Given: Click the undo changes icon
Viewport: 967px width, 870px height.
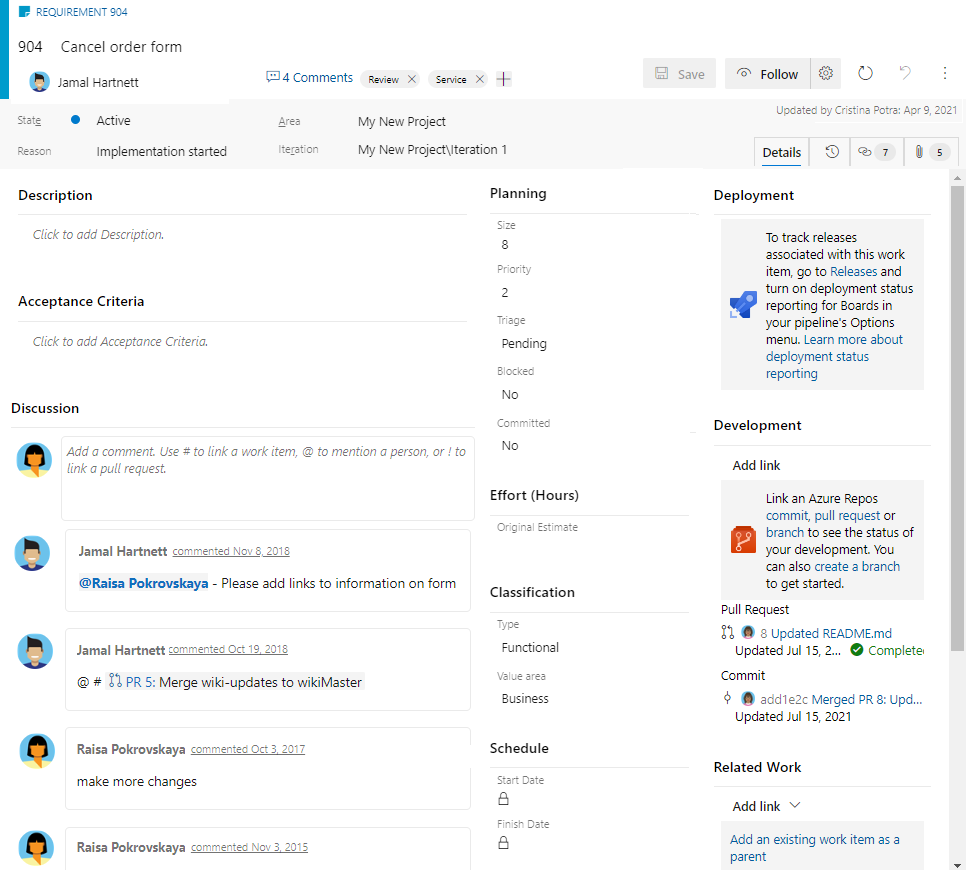Looking at the screenshot, I should coord(904,73).
